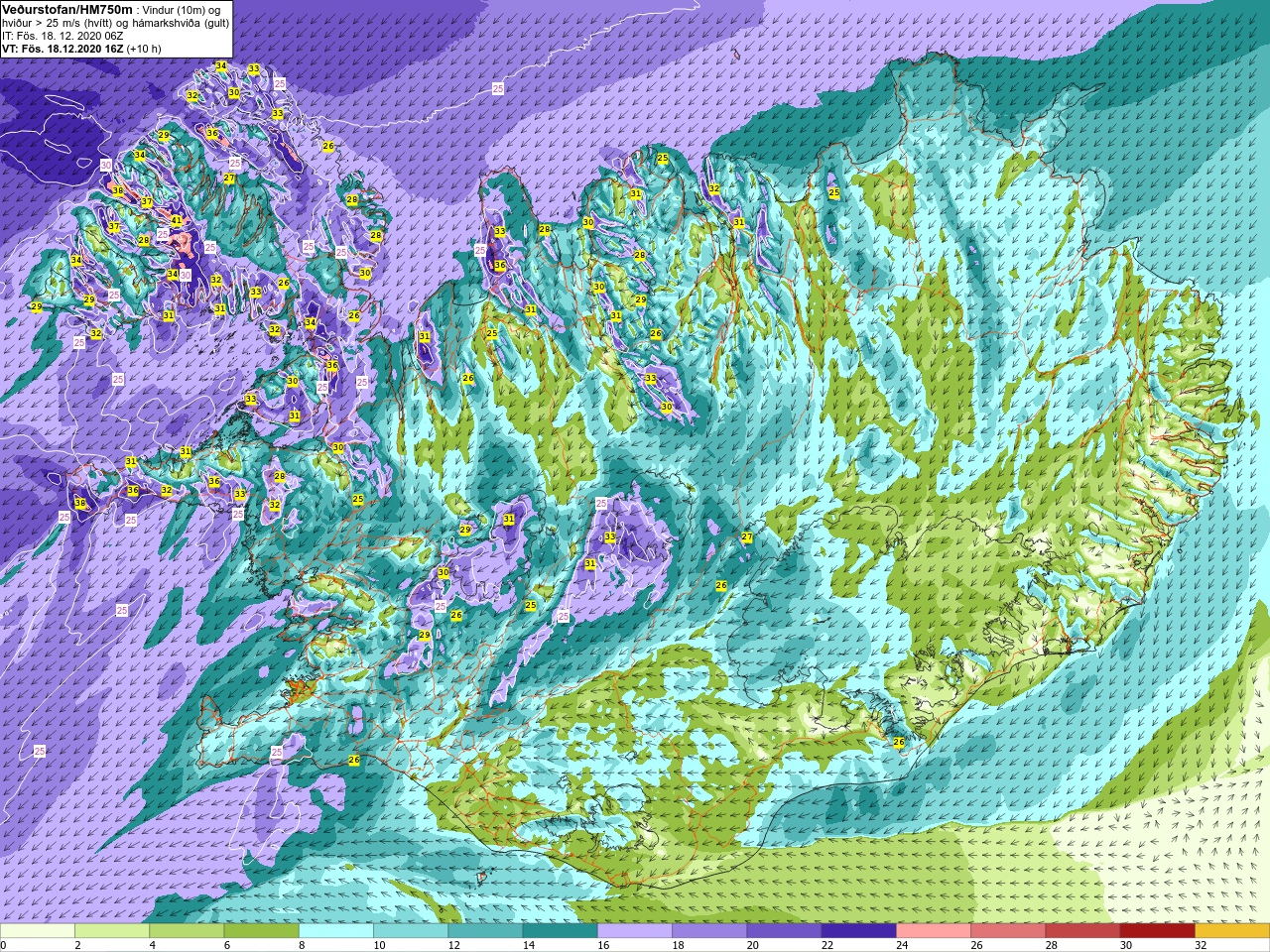Choose the 14–16 m/s dark teal legend swatch

tap(561, 931)
